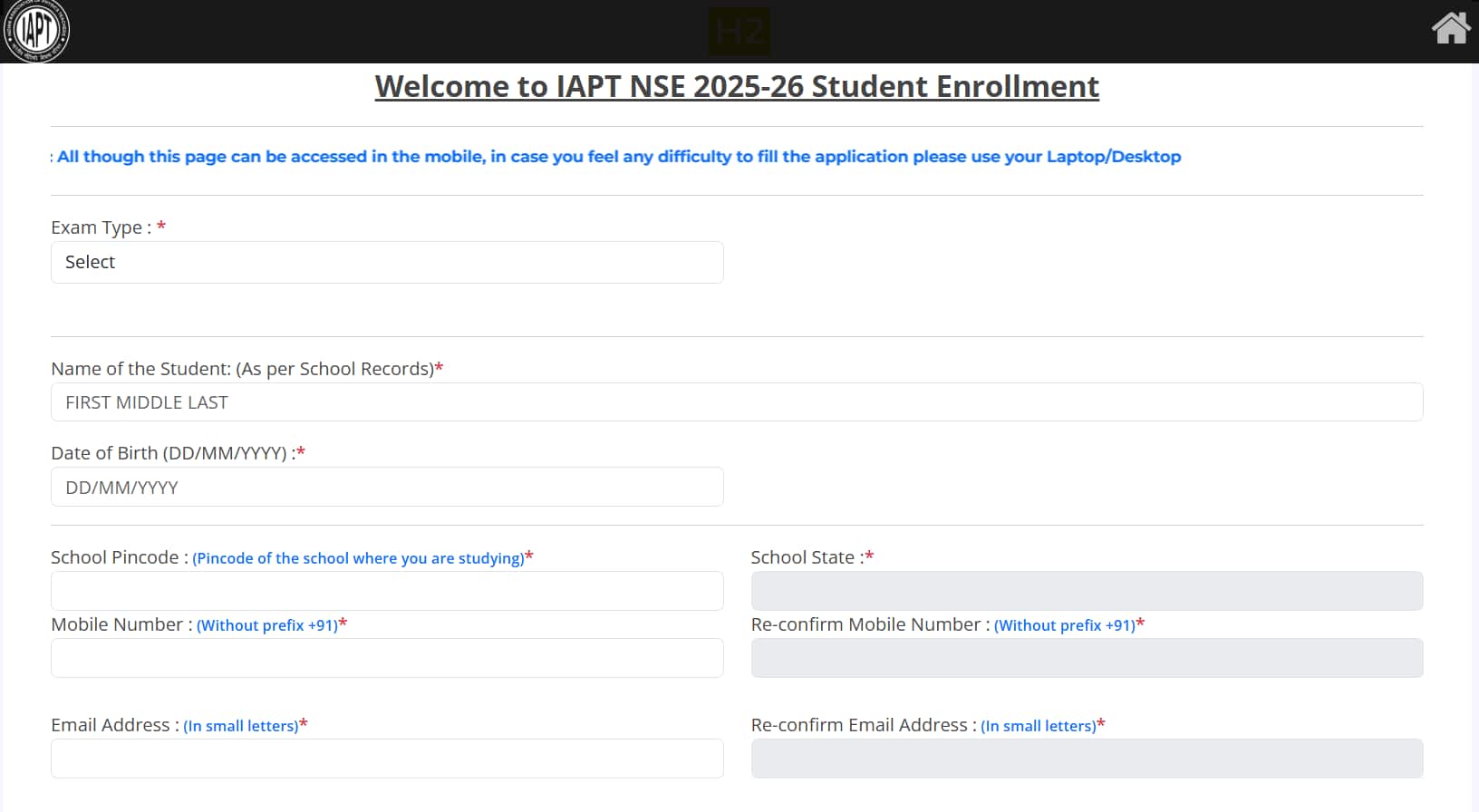This screenshot has height=812, width=1479.
Task: Click the Re-confirm Mobile Number field
Action: click(x=1087, y=658)
